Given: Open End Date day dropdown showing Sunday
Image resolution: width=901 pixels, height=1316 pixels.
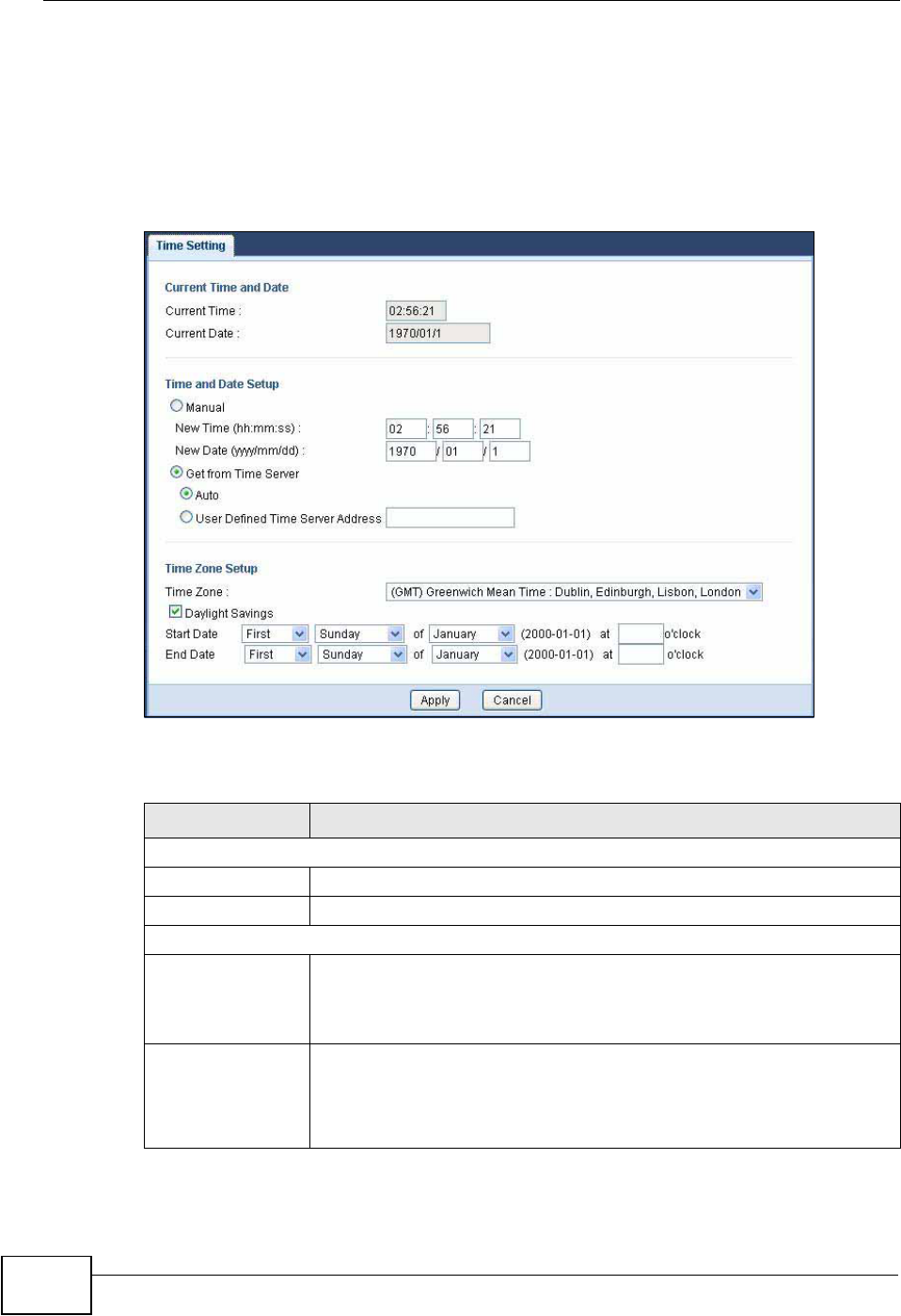Looking at the screenshot, I should coord(362,655).
